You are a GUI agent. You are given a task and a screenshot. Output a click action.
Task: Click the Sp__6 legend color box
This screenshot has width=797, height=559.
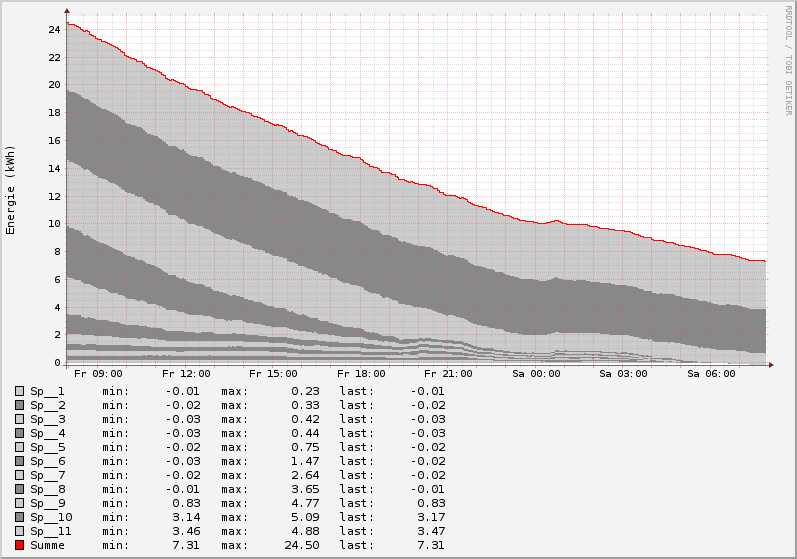coord(19,461)
